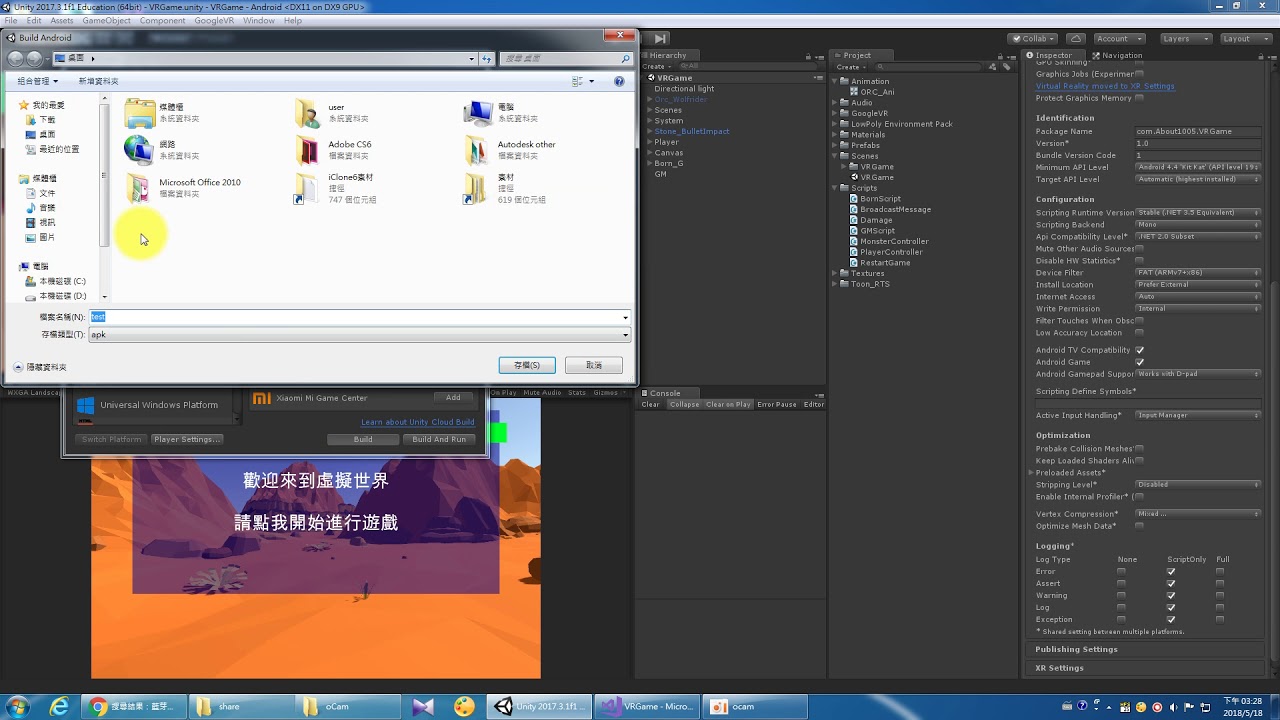Open Virtual Reality moved to XR Settings link

(1105, 86)
